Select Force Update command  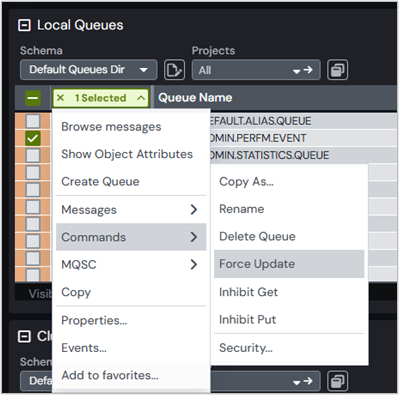[289, 264]
